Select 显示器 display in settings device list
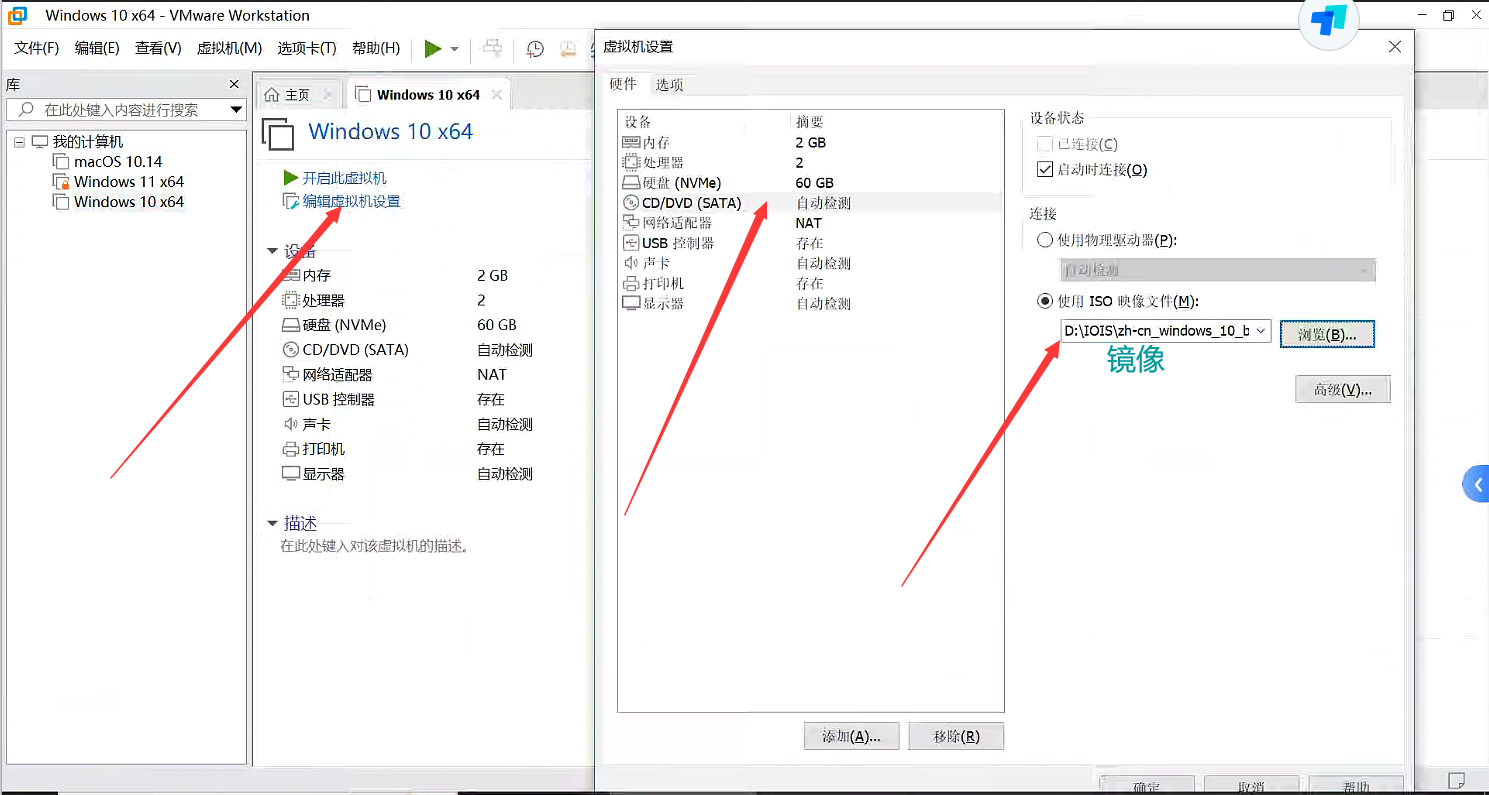 pos(662,303)
